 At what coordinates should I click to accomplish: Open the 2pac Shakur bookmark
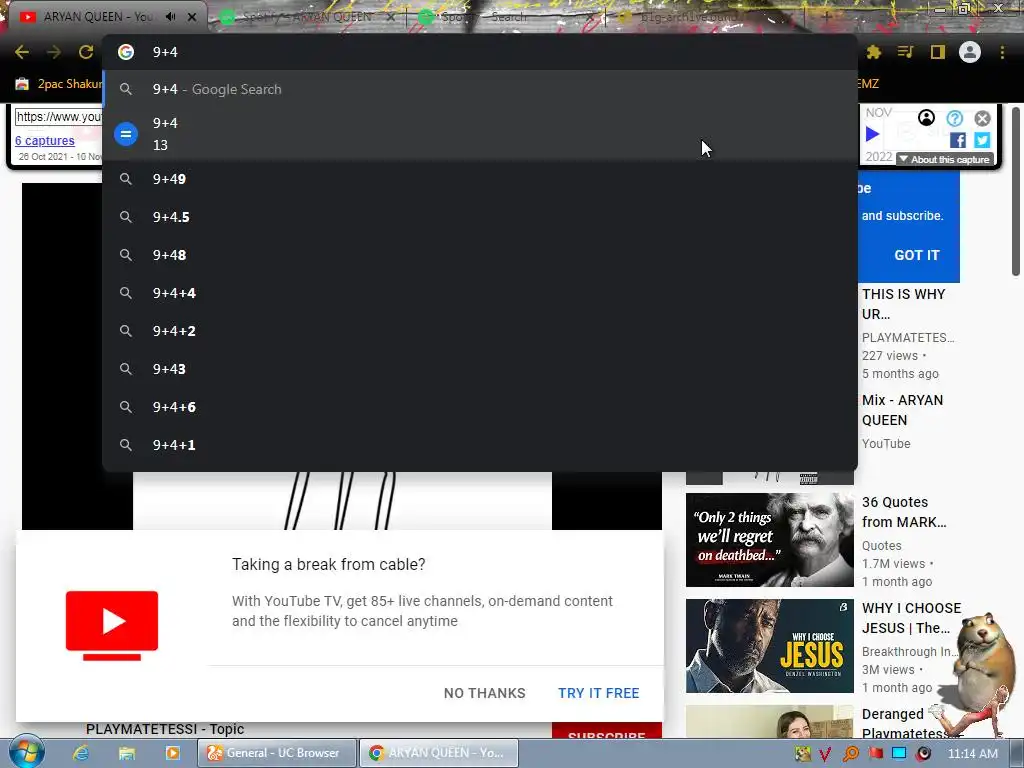(59, 84)
